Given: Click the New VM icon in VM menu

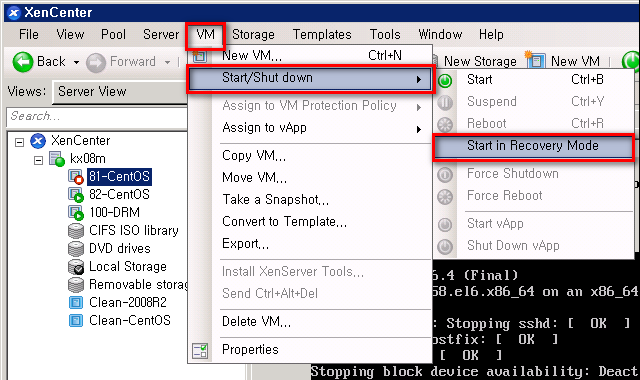Looking at the screenshot, I should click(x=200, y=56).
